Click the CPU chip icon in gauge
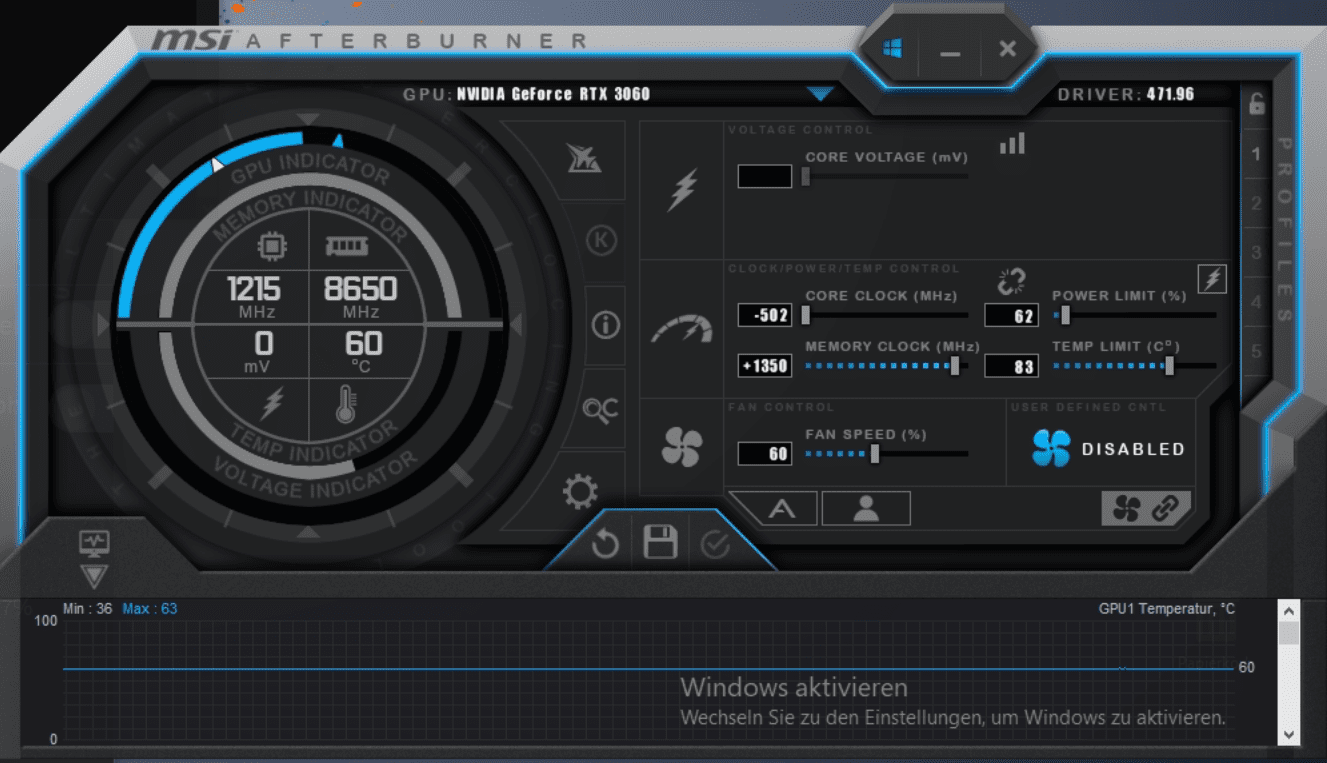The height and width of the screenshot is (763, 1327). (271, 247)
